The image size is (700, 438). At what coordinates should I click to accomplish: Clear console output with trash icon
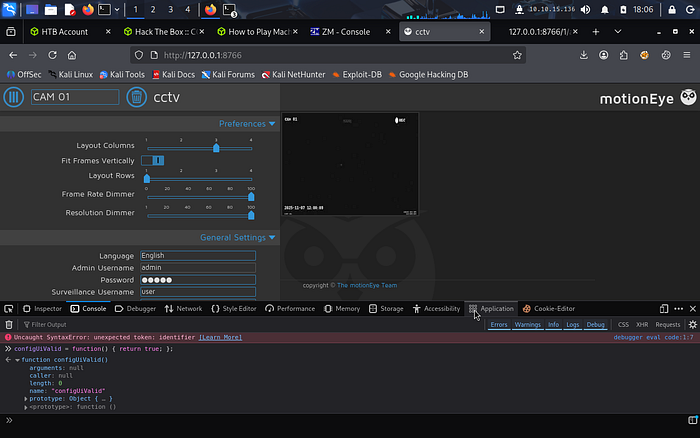pyautogui.click(x=9, y=325)
